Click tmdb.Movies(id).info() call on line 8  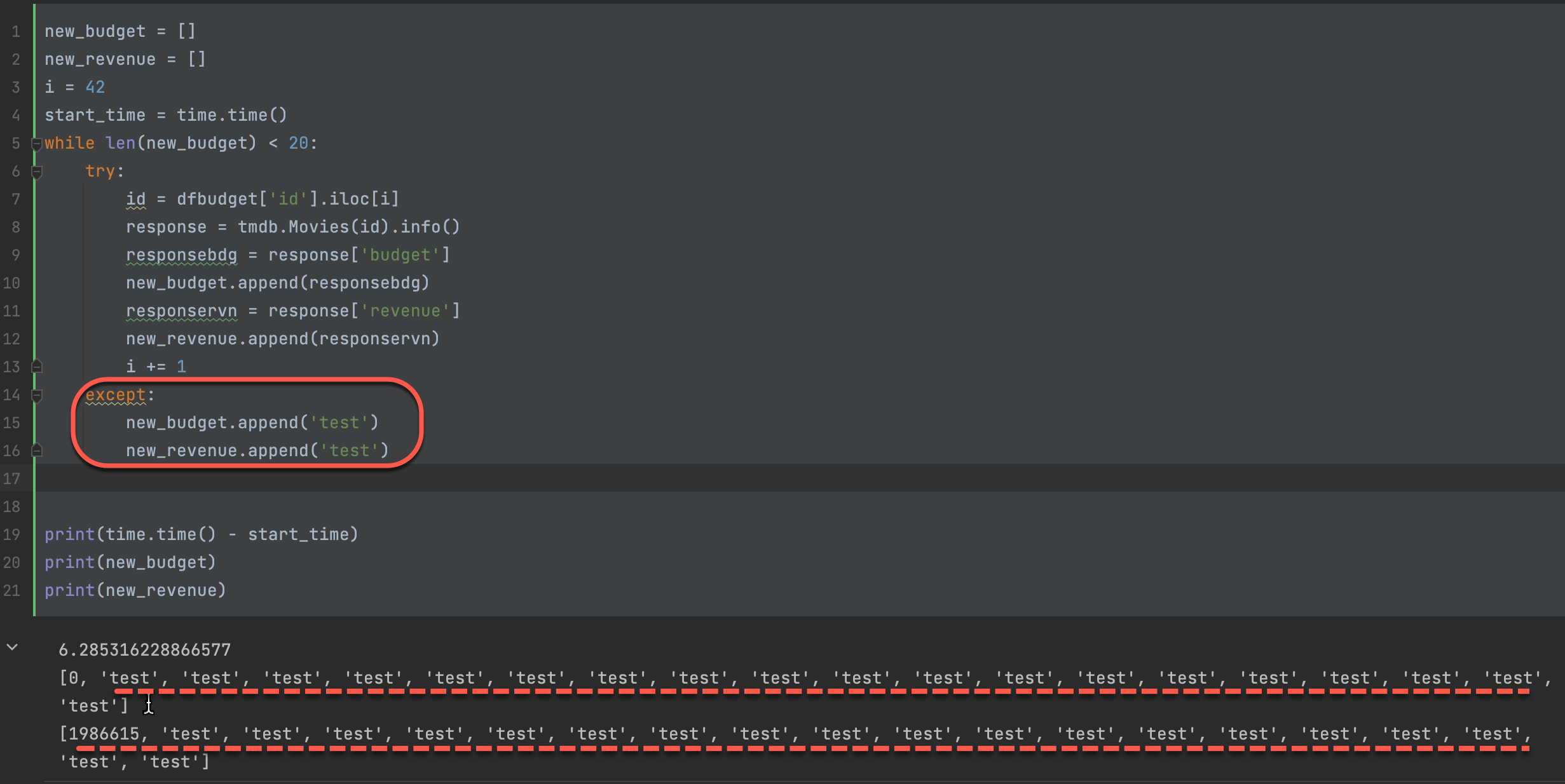coord(348,227)
